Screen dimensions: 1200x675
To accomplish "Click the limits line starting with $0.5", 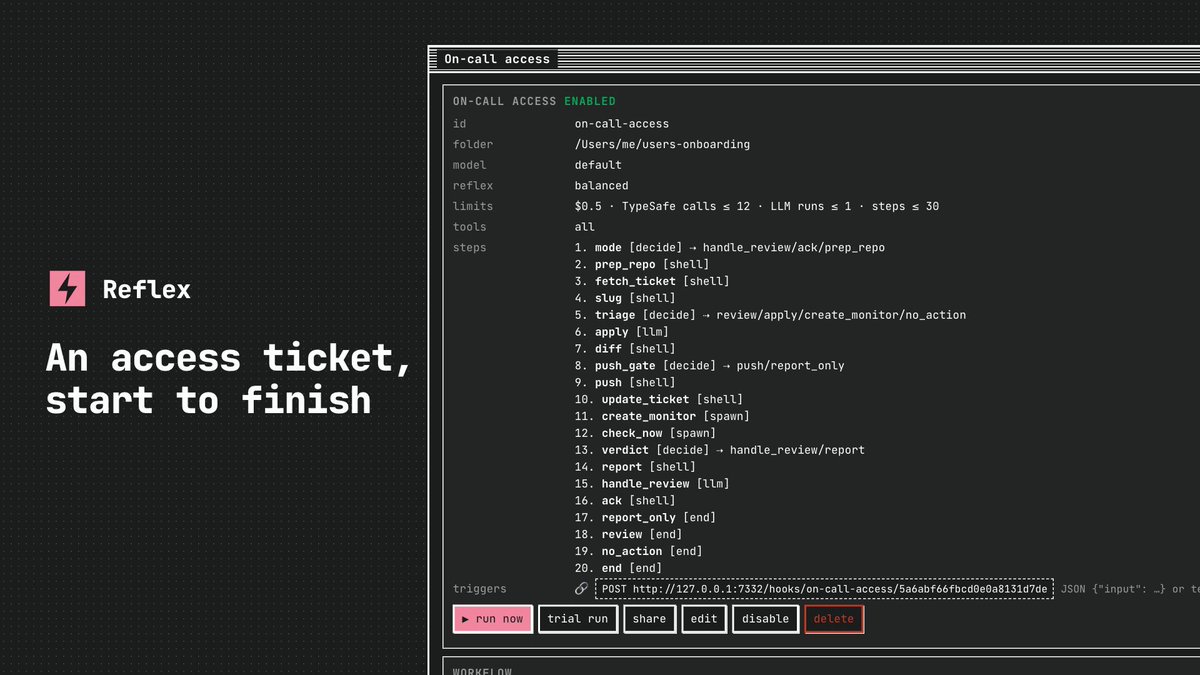I will (x=757, y=207).
